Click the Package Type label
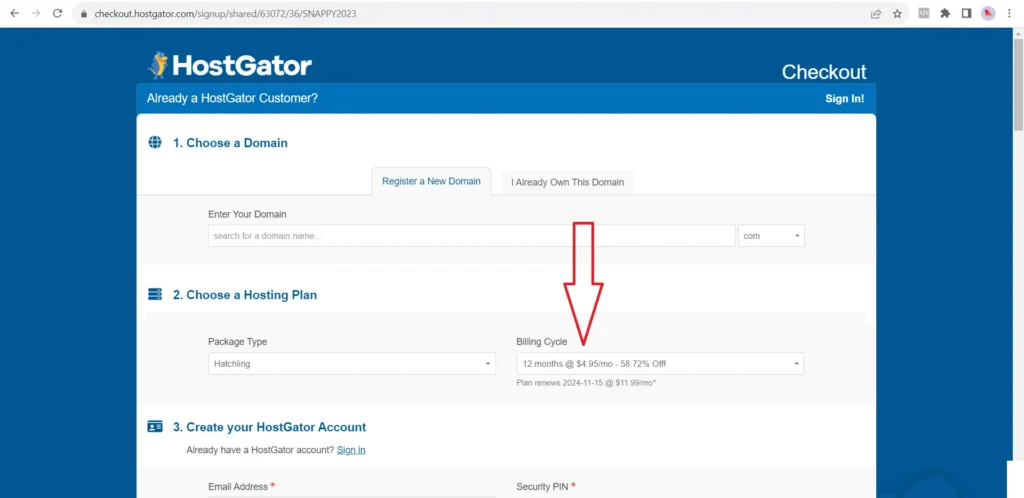Viewport: 1024px width, 498px height. point(238,342)
